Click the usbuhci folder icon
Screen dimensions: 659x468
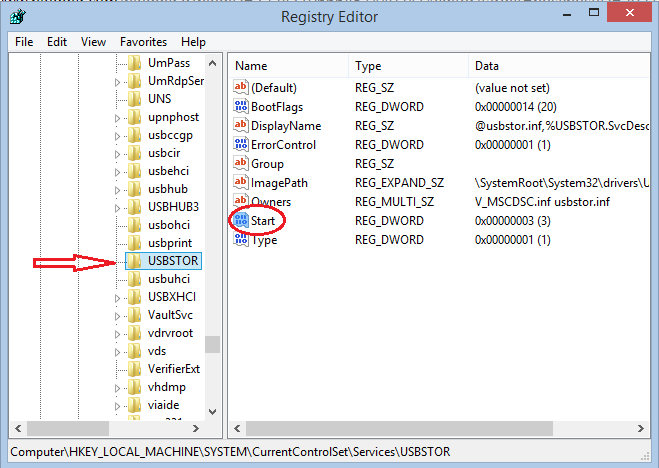[134, 279]
